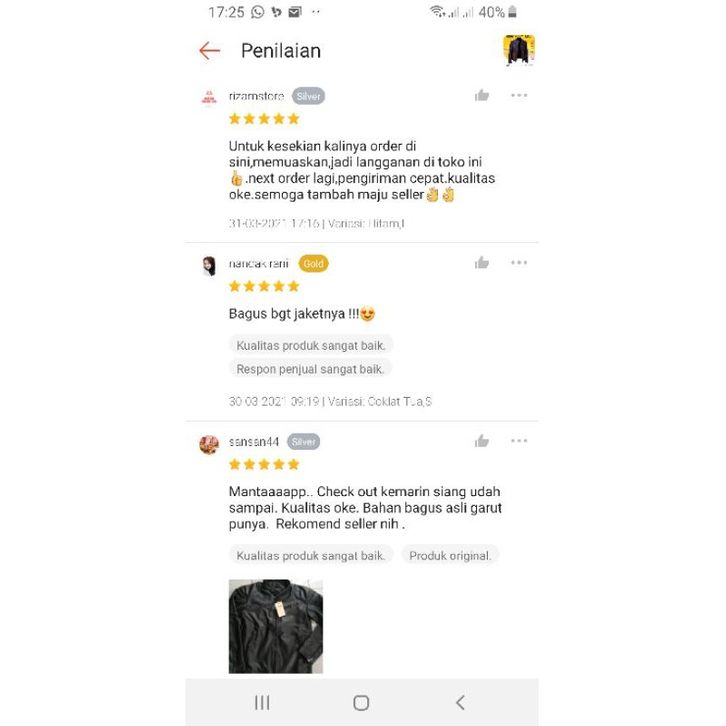The width and height of the screenshot is (726, 726).
Task: Open the jacket product thumbnail in header
Action: coord(519,50)
